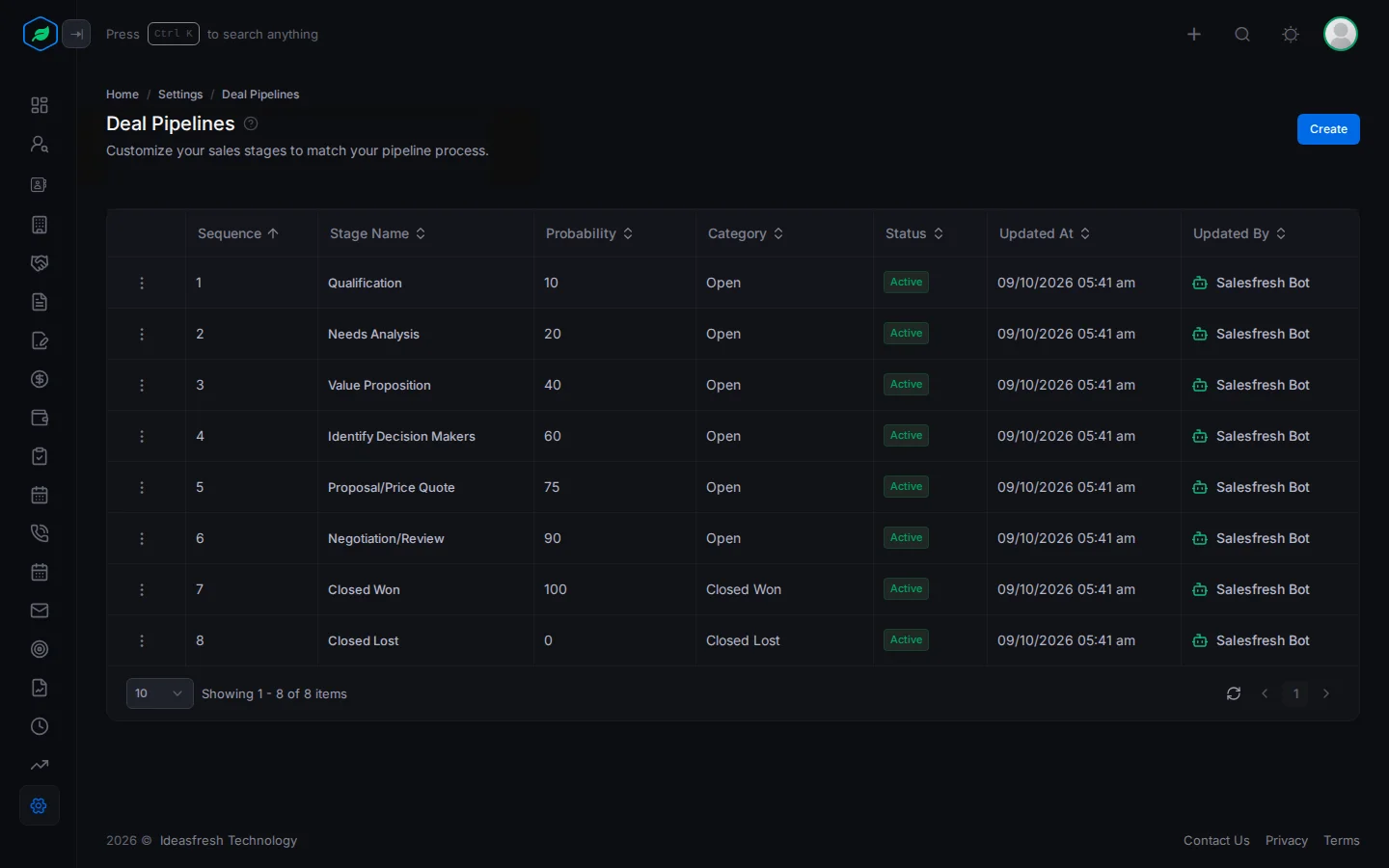1389x868 pixels.
Task: Sort by the Updated At column header
Action: pos(1045,233)
